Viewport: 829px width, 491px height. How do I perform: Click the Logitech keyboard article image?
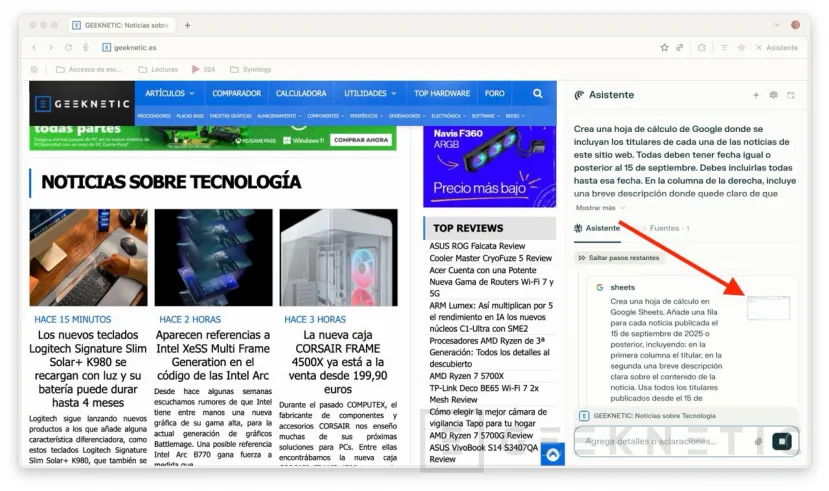tap(88, 257)
